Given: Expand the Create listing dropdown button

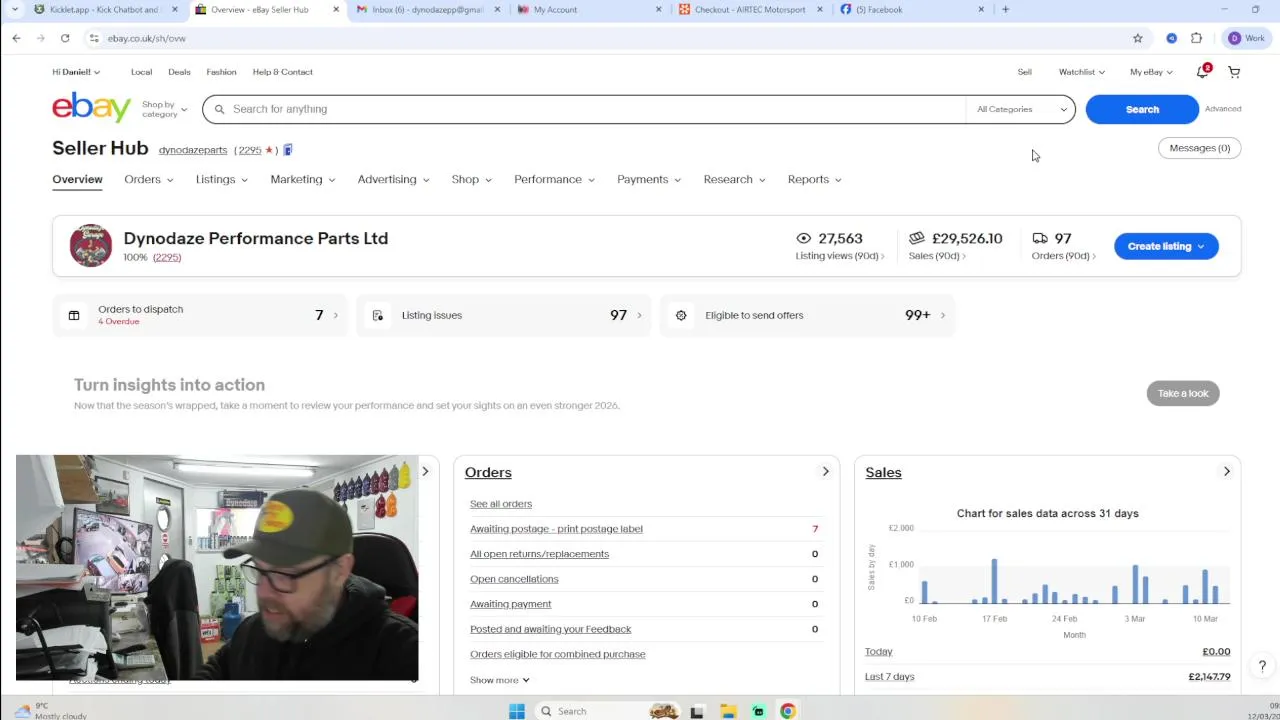Looking at the screenshot, I should pos(1166,246).
